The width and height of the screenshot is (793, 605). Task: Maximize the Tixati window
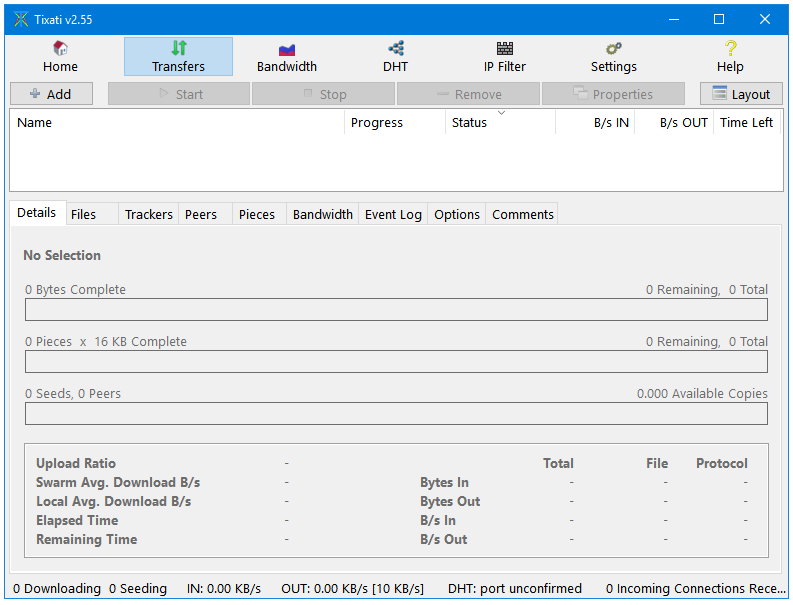point(719,19)
